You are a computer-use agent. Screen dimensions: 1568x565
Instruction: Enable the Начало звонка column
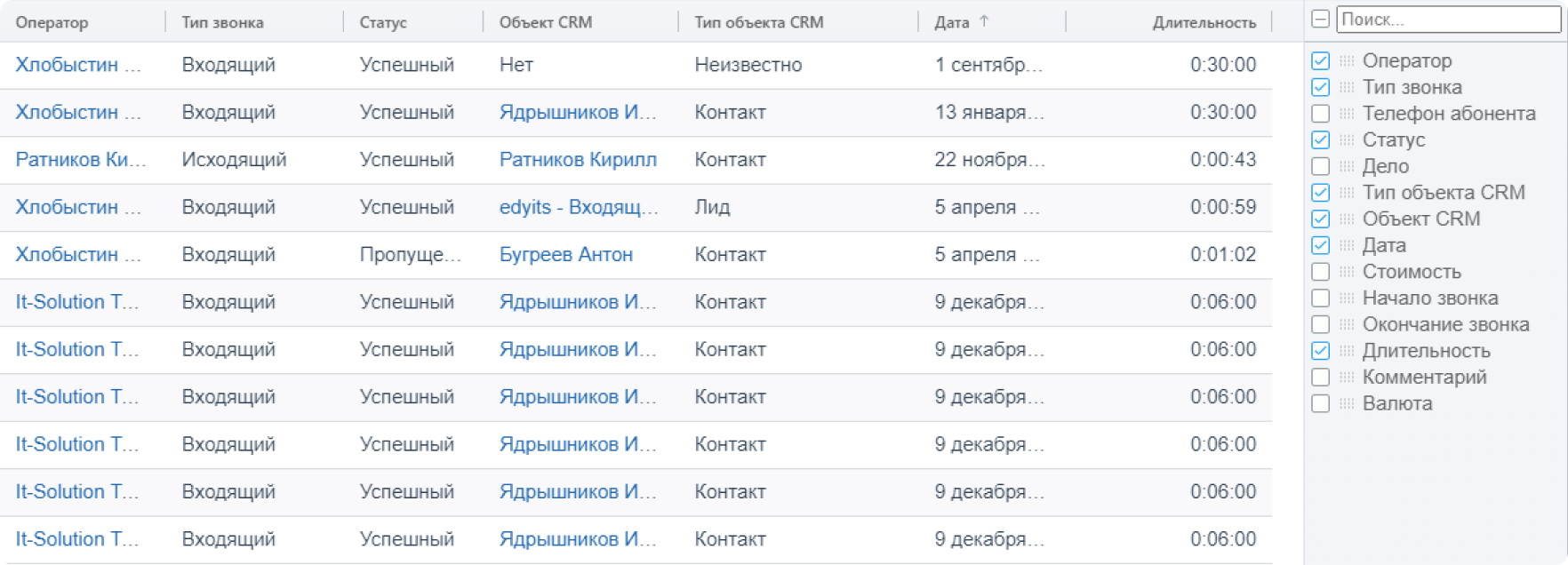1321,298
